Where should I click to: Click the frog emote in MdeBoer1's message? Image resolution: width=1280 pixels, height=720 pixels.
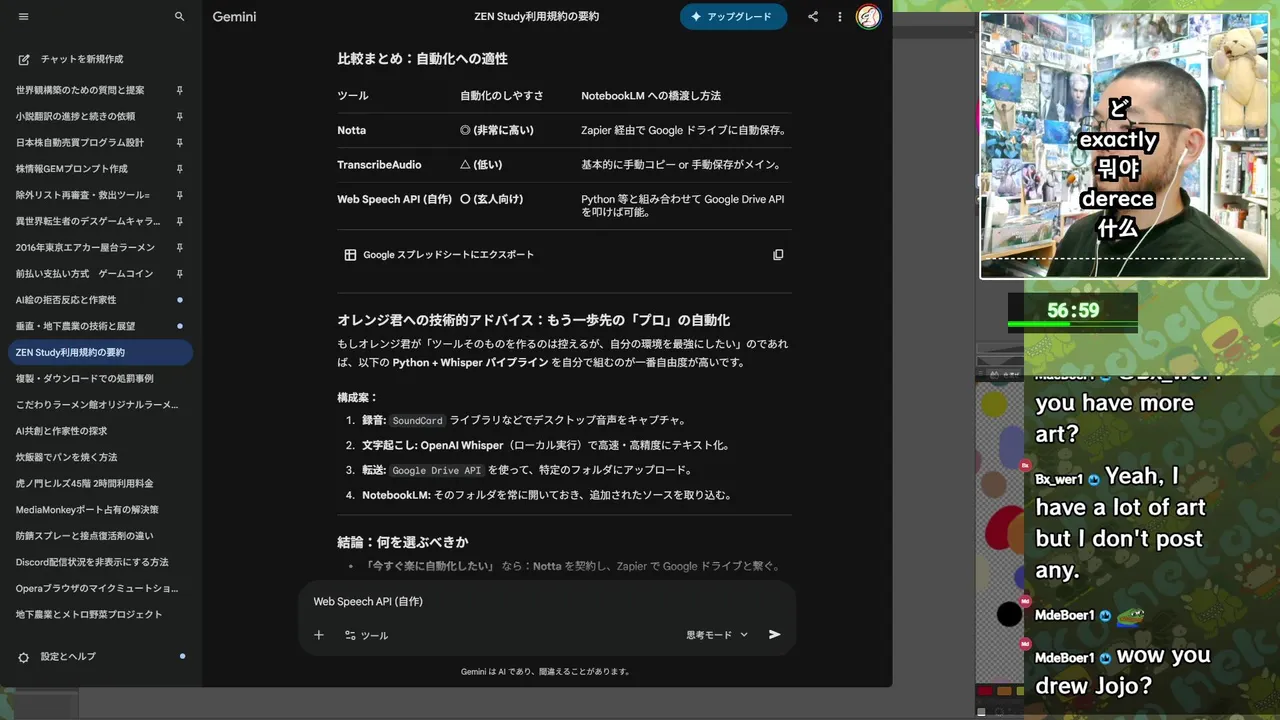tap(1130, 616)
